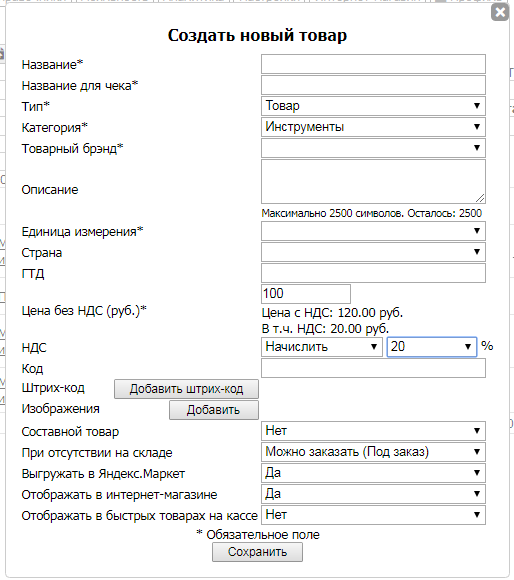Click the ГТД input field
This screenshot has height=580, width=514.
click(373, 273)
